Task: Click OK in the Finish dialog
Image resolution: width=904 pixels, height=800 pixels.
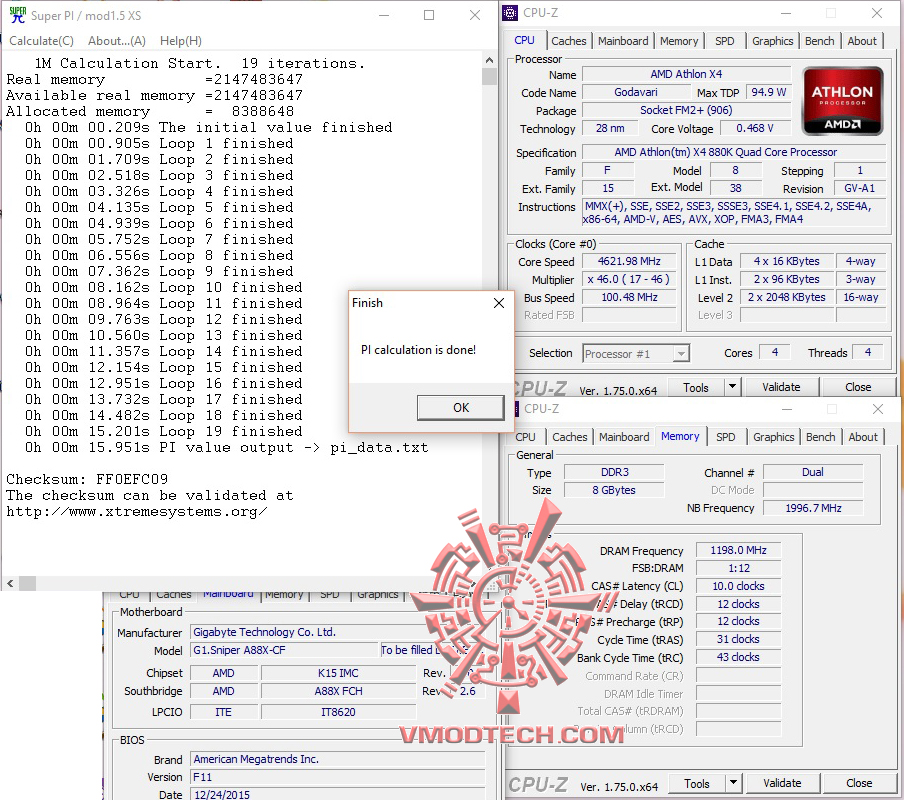Action: pos(461,407)
